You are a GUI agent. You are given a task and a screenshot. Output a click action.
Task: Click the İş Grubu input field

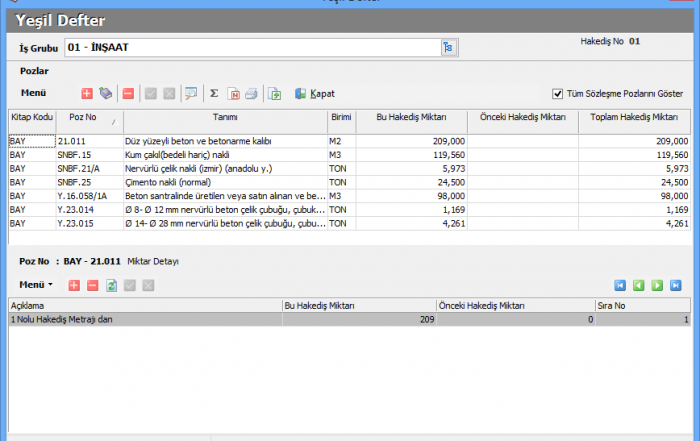click(x=250, y=47)
